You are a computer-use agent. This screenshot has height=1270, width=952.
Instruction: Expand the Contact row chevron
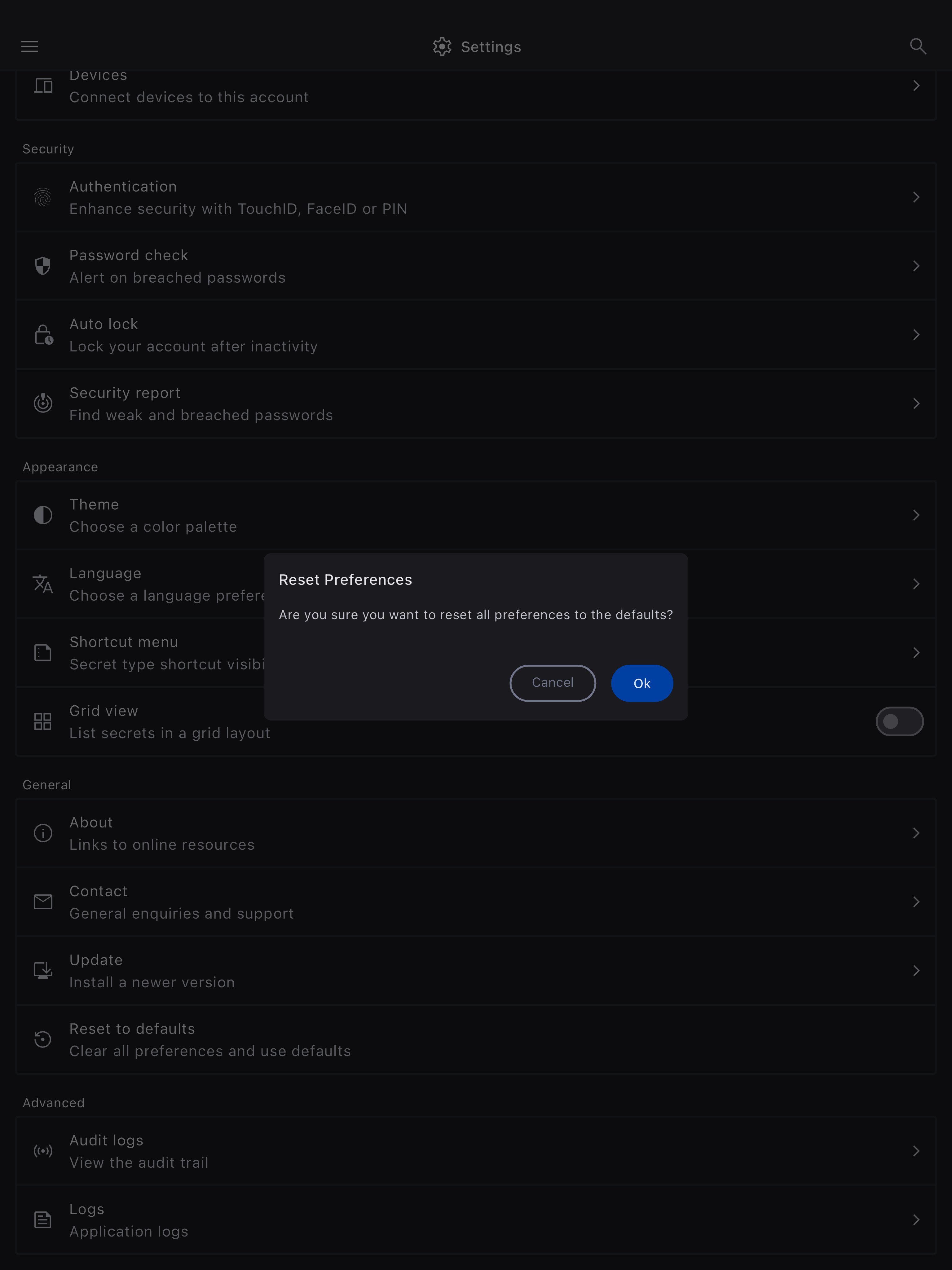tap(916, 902)
